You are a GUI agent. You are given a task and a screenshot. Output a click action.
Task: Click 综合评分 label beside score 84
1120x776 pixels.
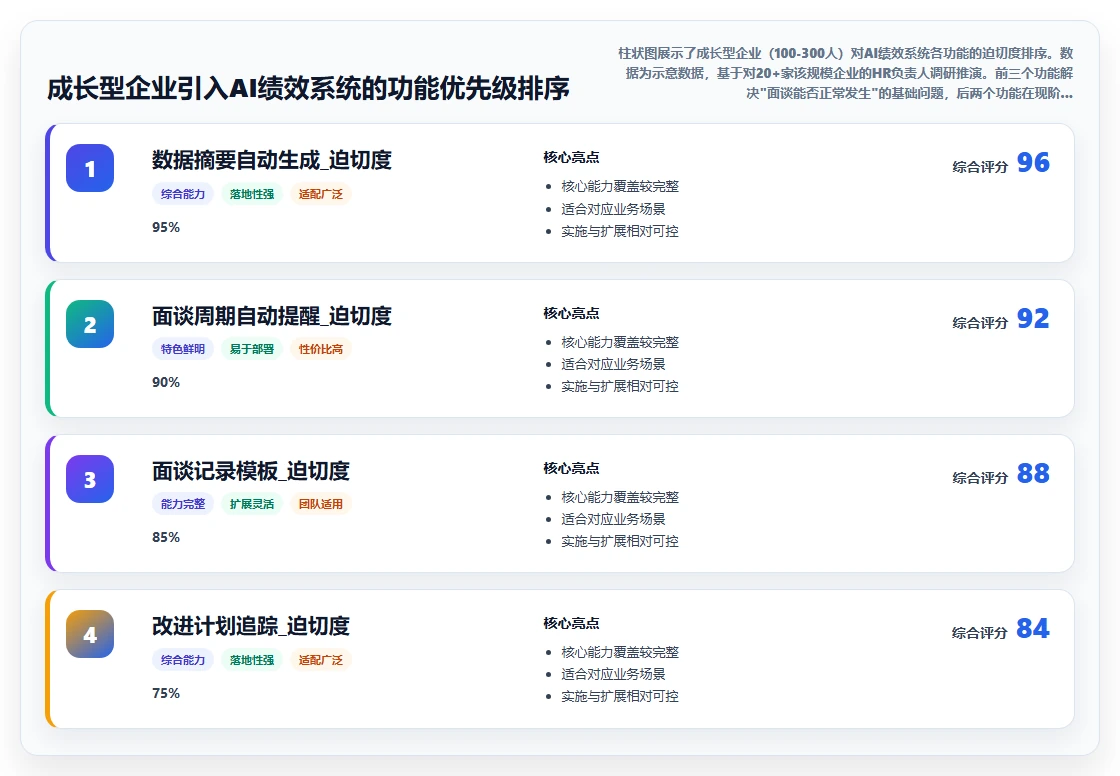pyautogui.click(x=980, y=633)
